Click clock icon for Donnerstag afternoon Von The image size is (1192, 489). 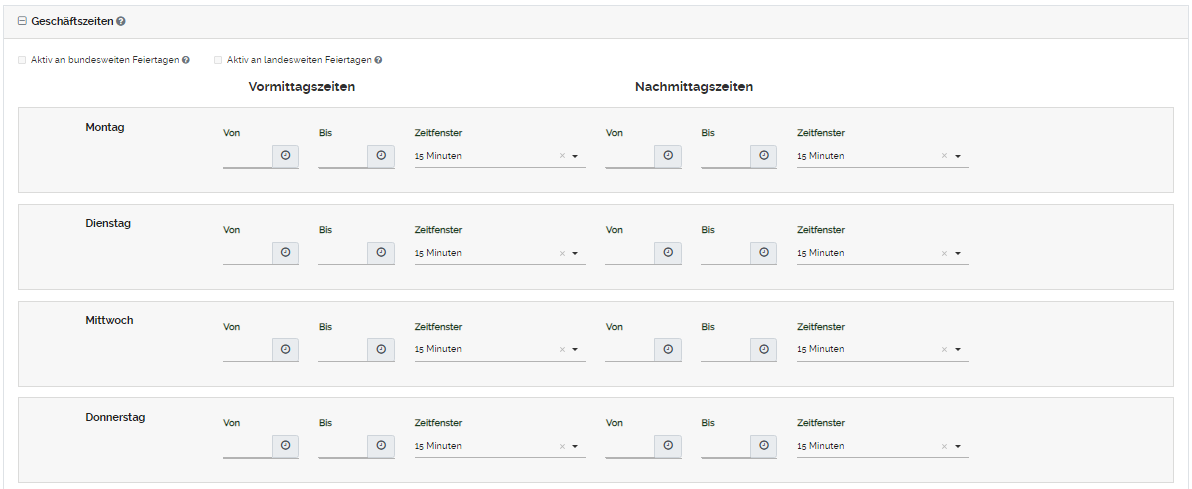pyautogui.click(x=668, y=446)
